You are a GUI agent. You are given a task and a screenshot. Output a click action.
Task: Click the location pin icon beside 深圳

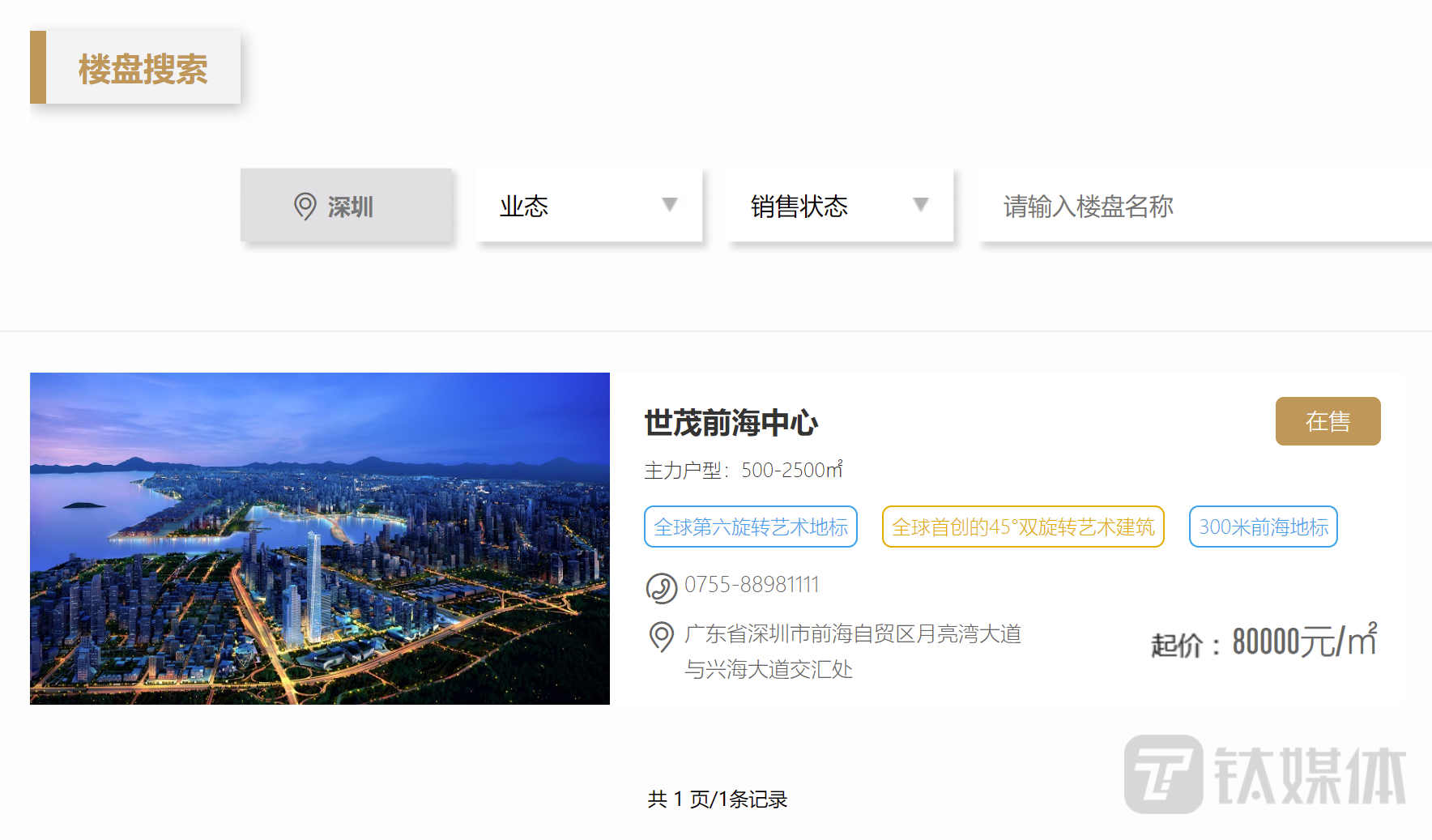[305, 207]
